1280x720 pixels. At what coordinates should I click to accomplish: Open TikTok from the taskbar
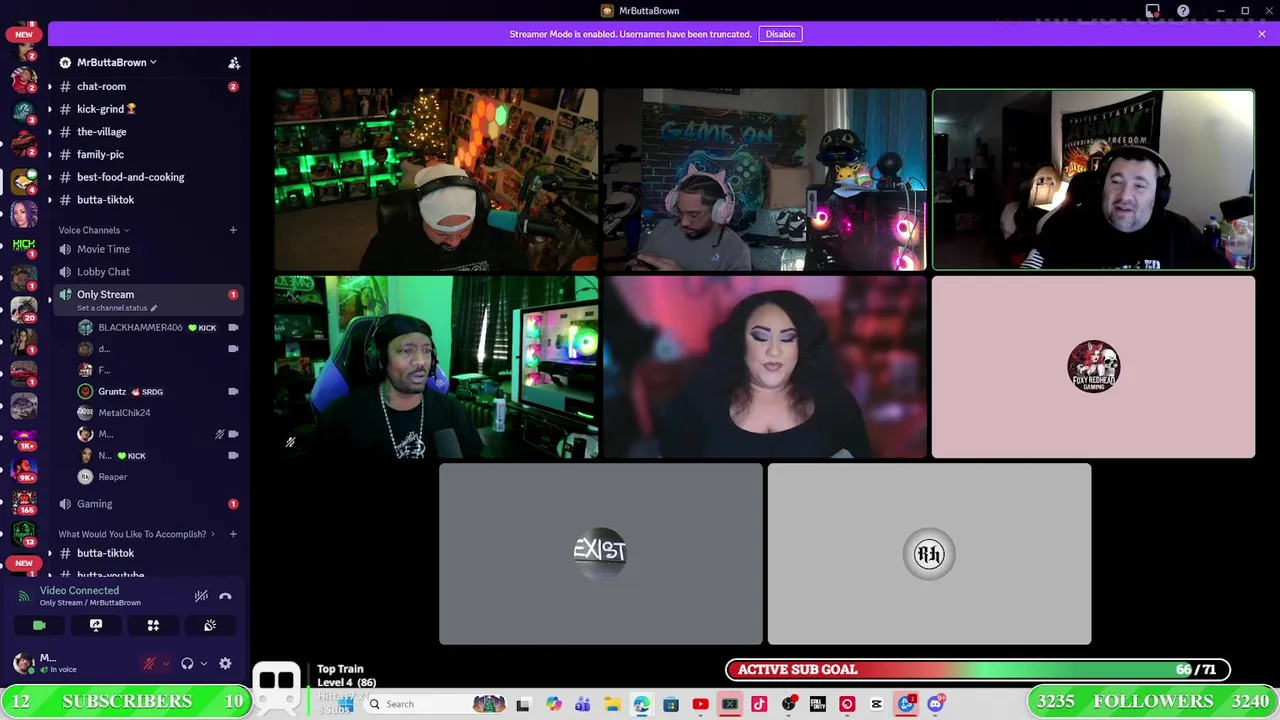point(759,704)
